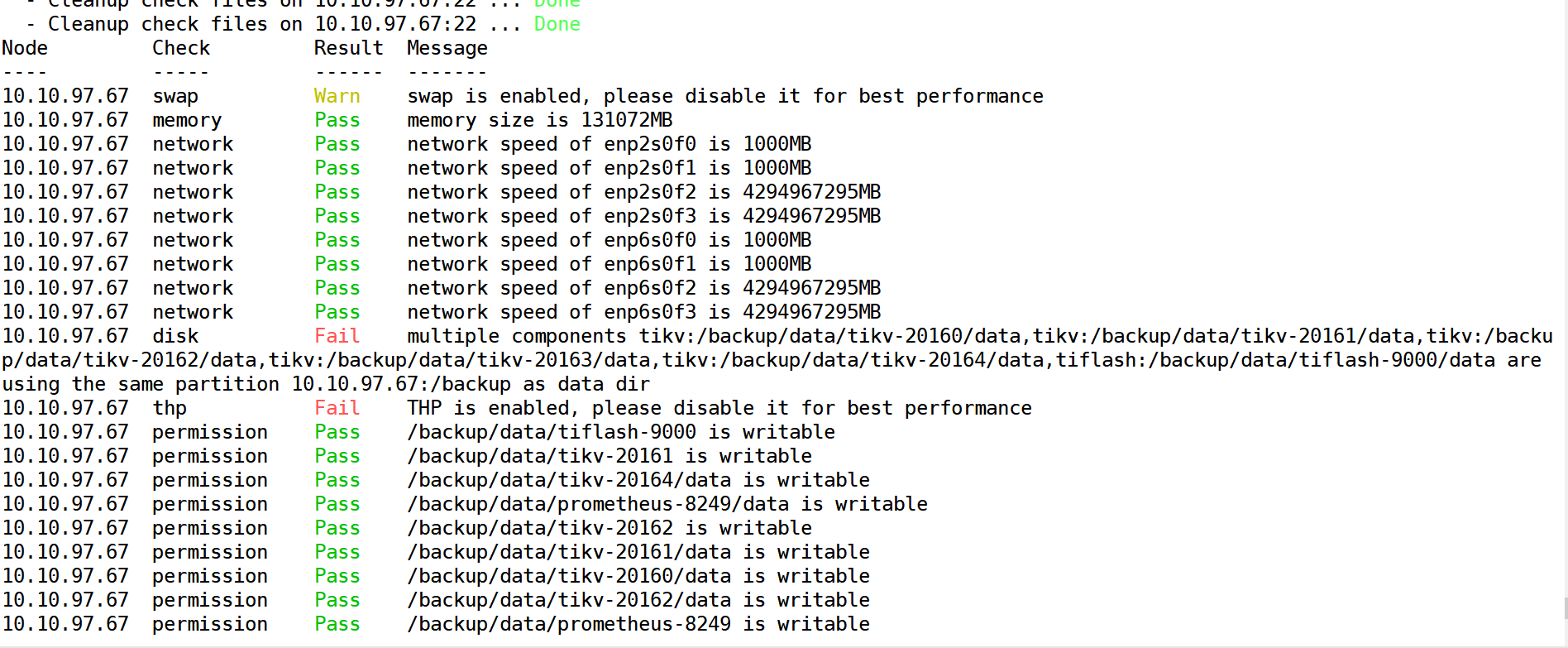
Task: Click the green Done text after cleanup
Action: (x=557, y=24)
